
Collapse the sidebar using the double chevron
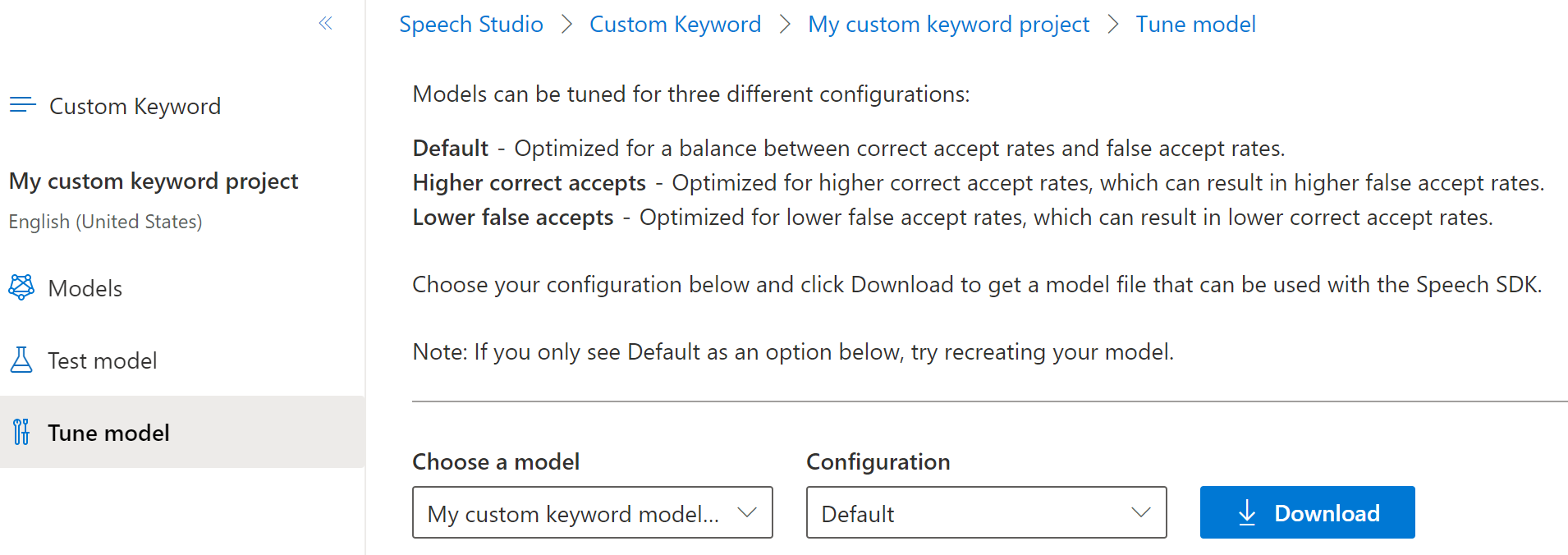(x=325, y=25)
